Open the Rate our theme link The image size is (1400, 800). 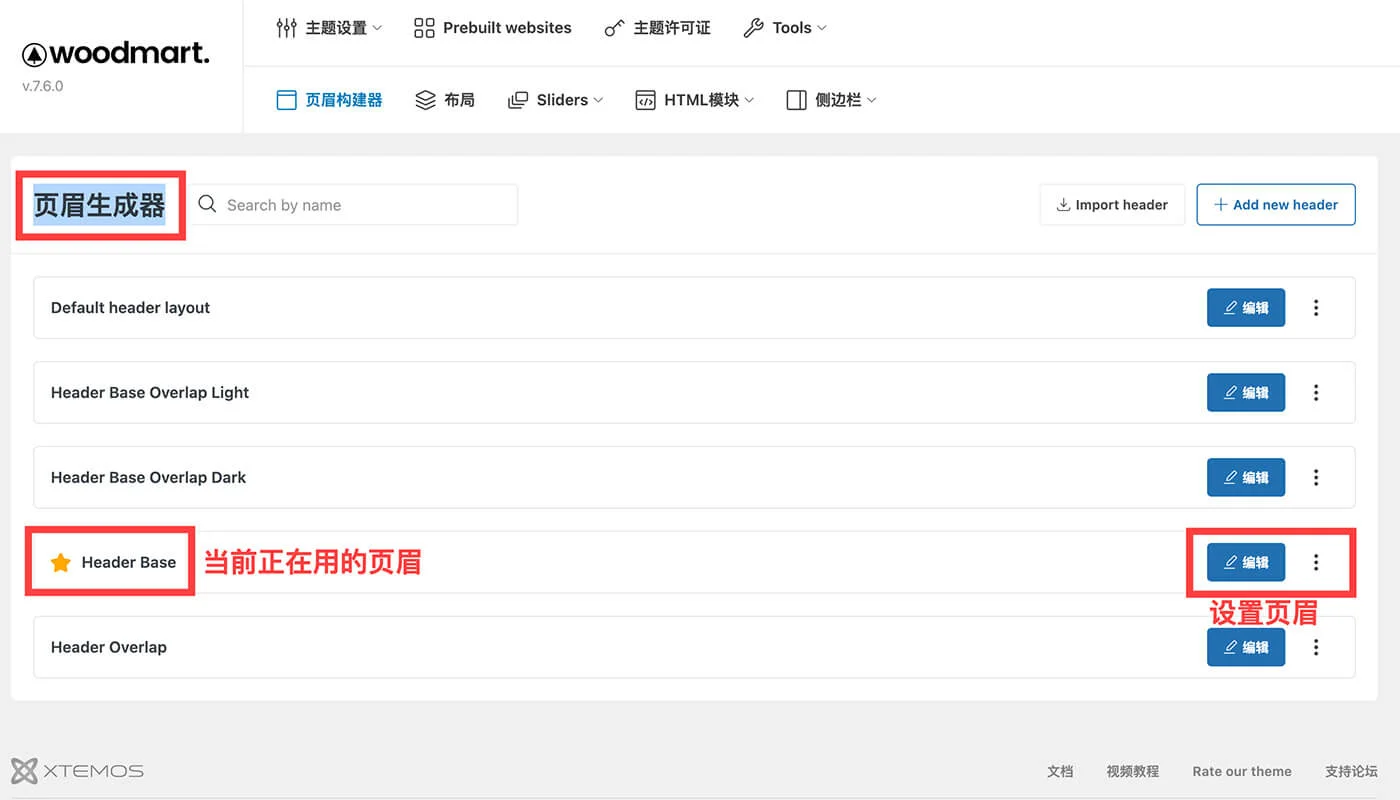tap(1242, 771)
